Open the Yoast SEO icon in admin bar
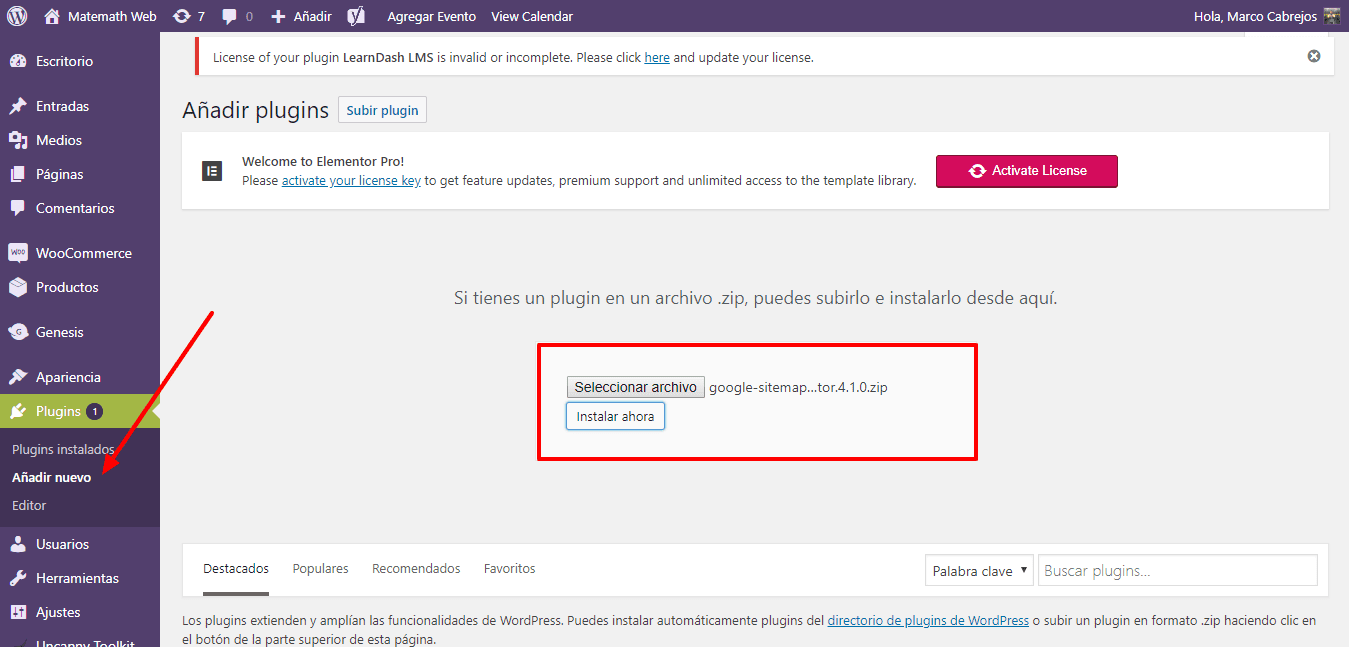The image size is (1349, 647). [356, 16]
